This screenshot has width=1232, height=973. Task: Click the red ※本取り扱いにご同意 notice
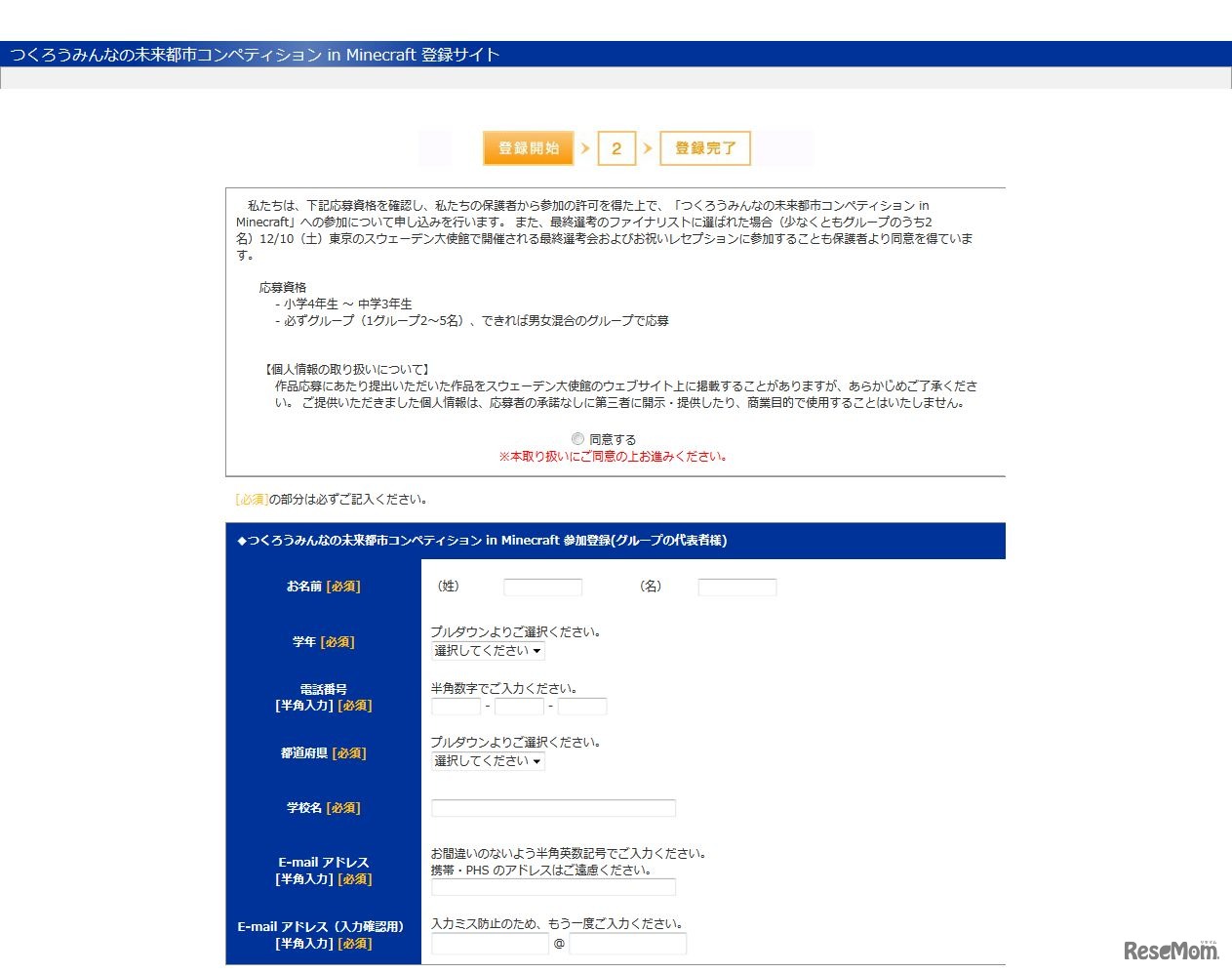(613, 456)
